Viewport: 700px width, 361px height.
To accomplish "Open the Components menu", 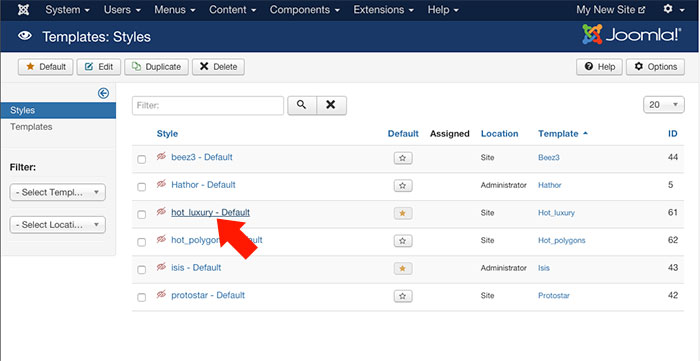I will pyautogui.click(x=304, y=9).
